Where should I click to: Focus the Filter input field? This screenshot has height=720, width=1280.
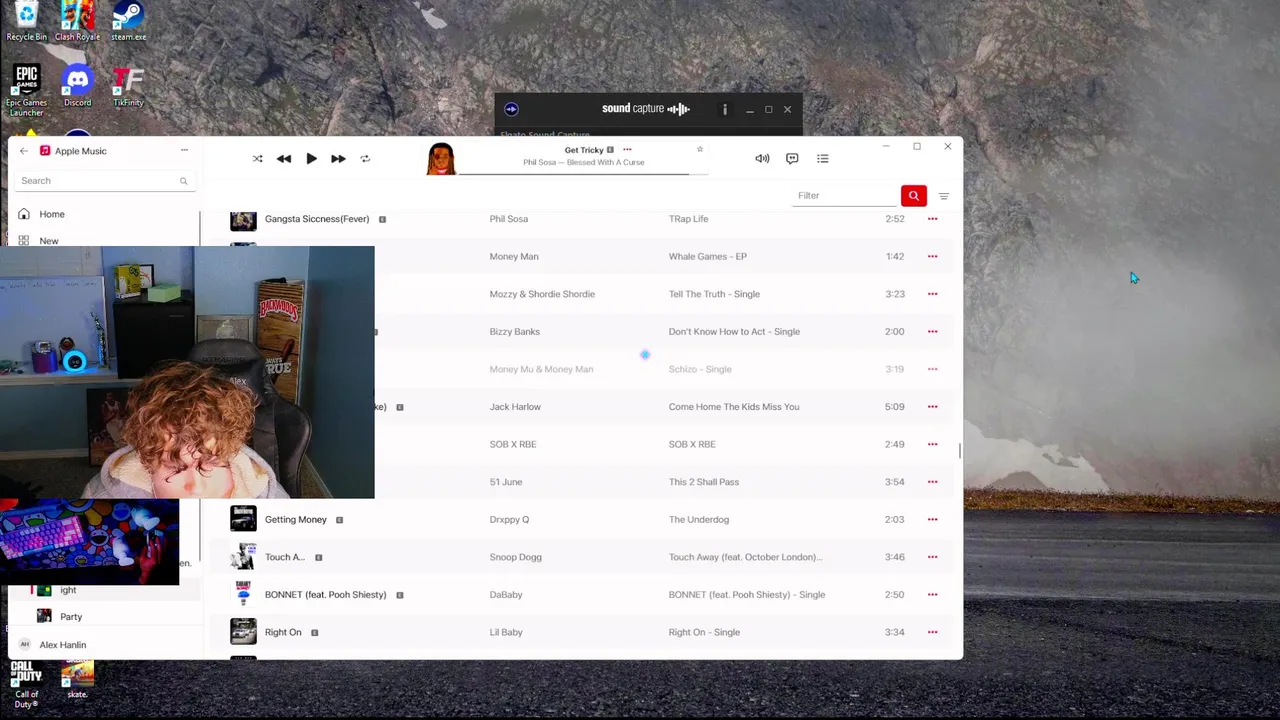coord(844,196)
